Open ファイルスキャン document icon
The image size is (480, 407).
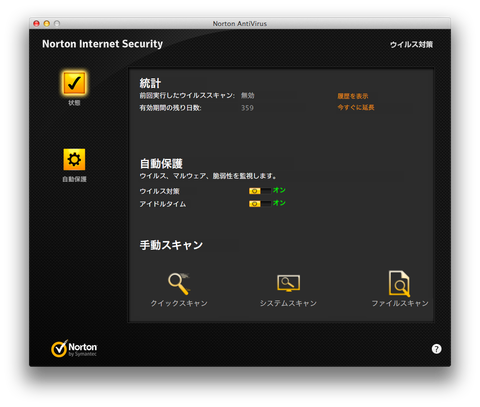tap(399, 283)
